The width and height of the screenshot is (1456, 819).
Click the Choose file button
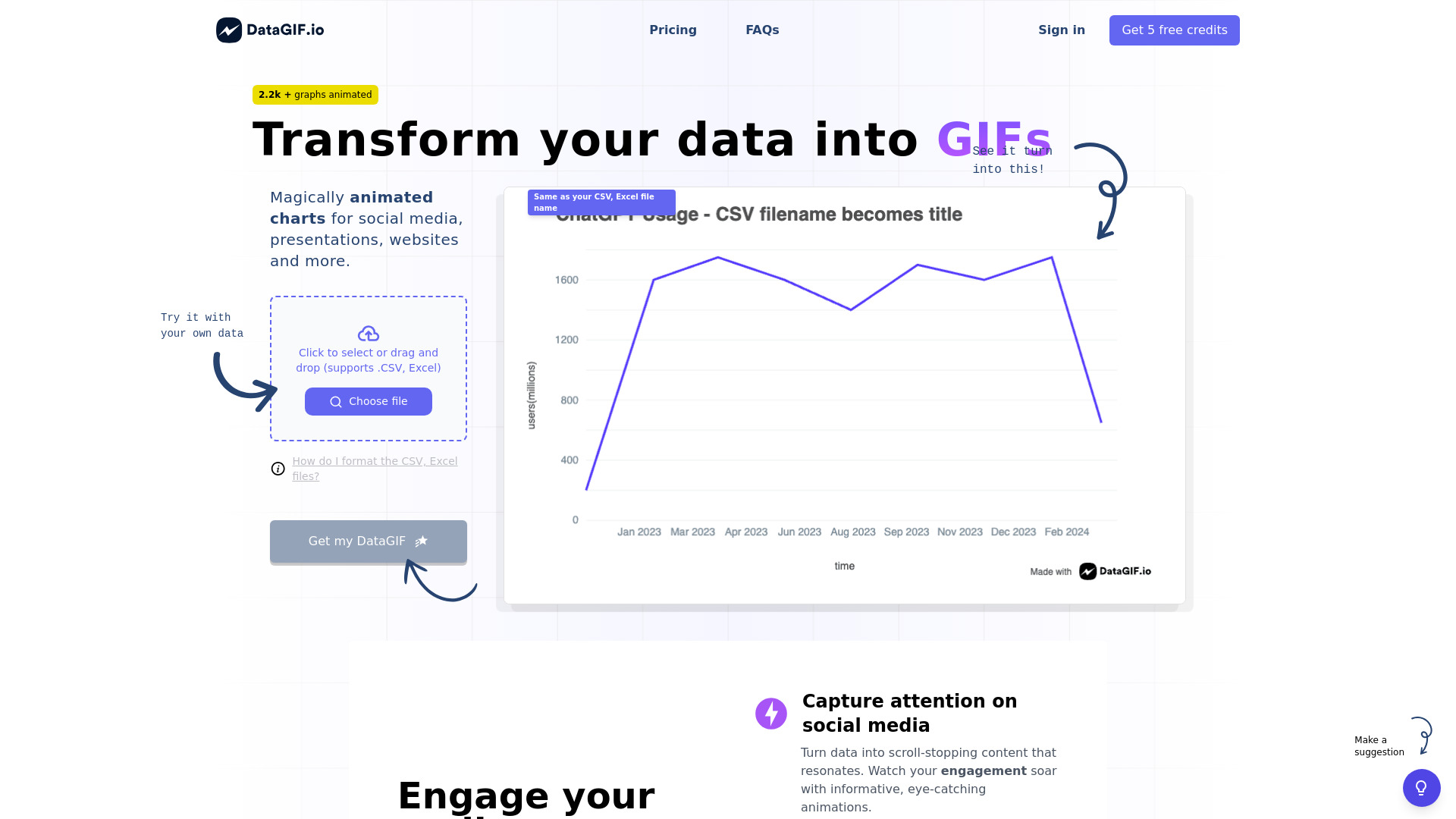368,401
